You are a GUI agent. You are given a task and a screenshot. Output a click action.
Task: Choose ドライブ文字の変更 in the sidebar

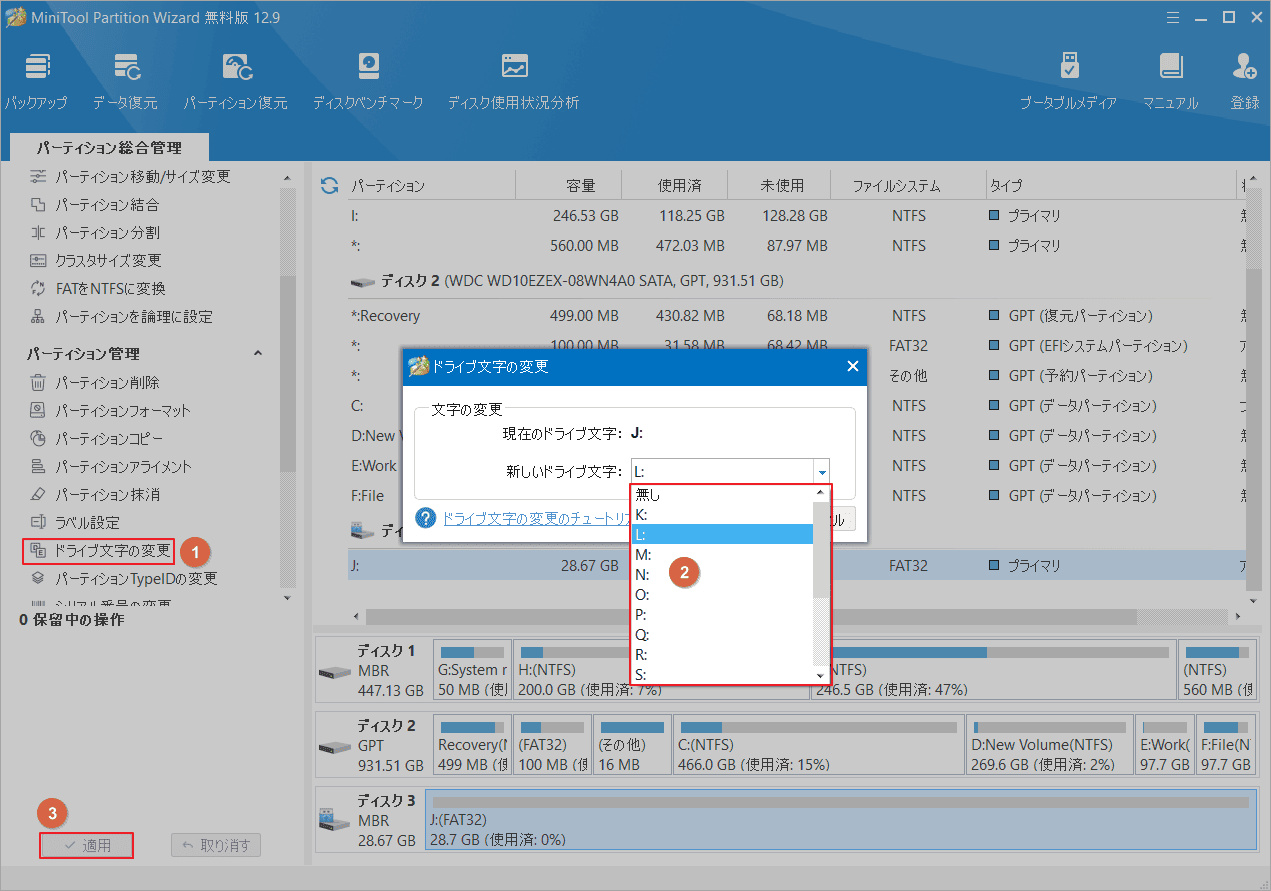(x=99, y=551)
